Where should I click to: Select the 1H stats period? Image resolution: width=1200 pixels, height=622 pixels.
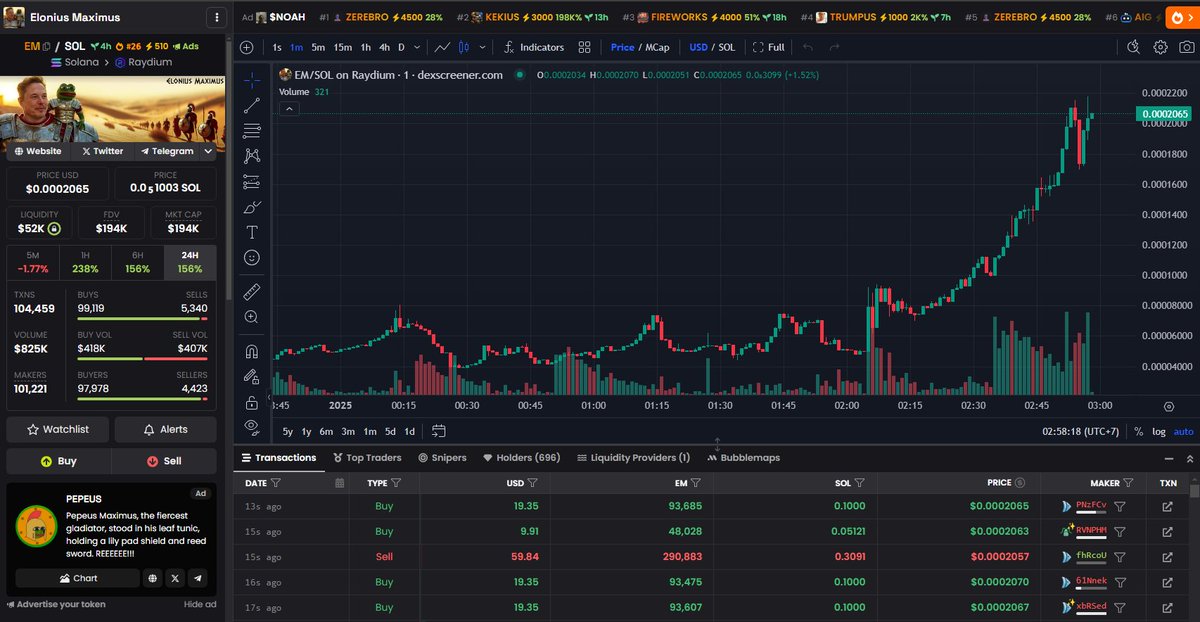85,262
